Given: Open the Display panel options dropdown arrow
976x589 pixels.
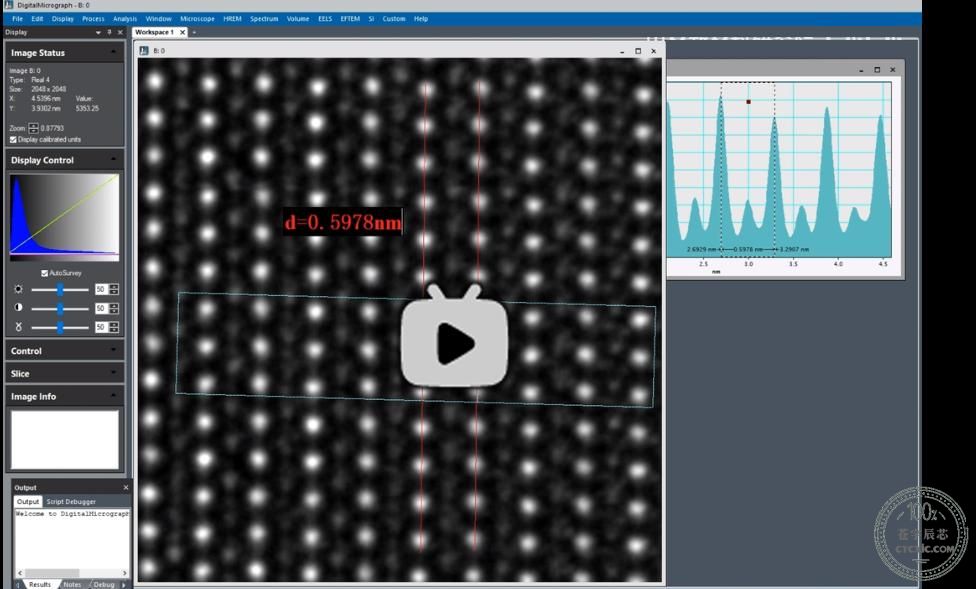Looking at the screenshot, I should point(98,32).
